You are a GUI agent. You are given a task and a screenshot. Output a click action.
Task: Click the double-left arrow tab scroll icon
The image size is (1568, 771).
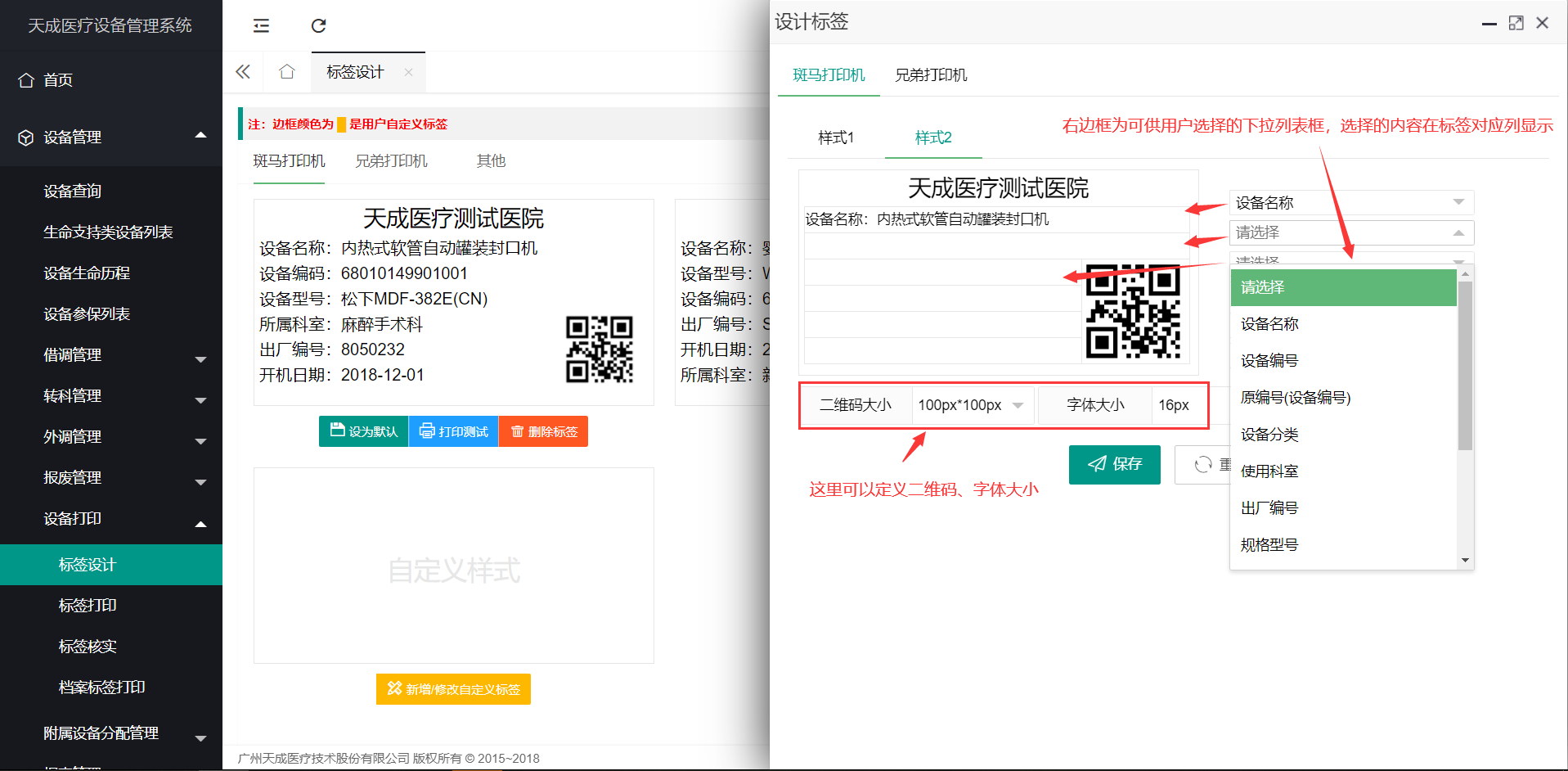tap(243, 72)
